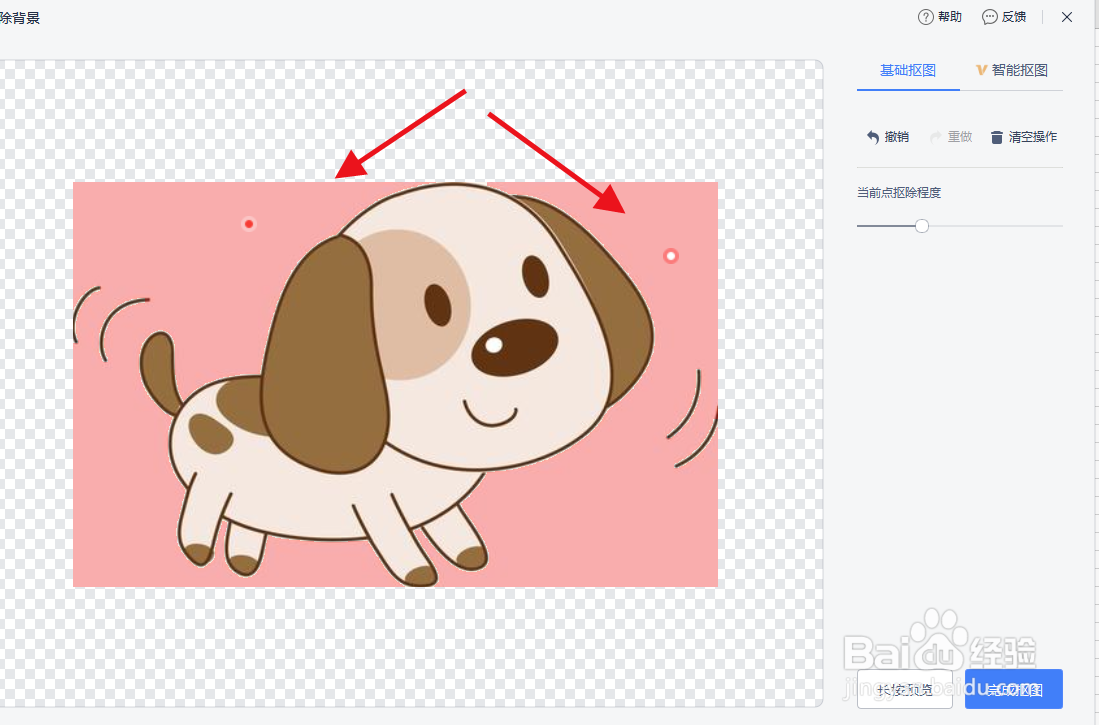Click the trash can icon
The height and width of the screenshot is (725, 1099).
click(997, 137)
